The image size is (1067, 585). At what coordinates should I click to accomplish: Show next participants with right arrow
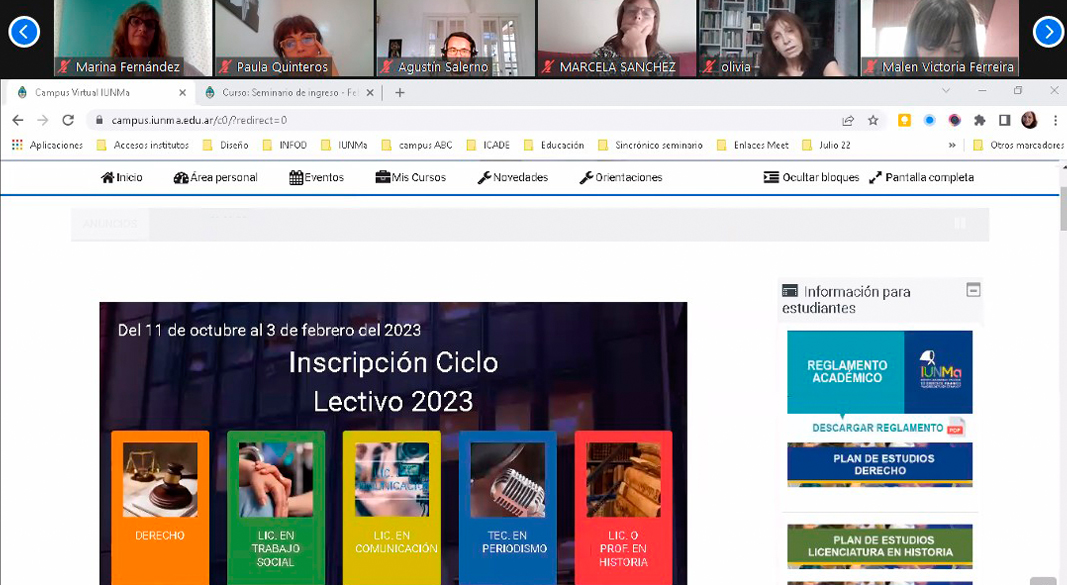point(1048,32)
